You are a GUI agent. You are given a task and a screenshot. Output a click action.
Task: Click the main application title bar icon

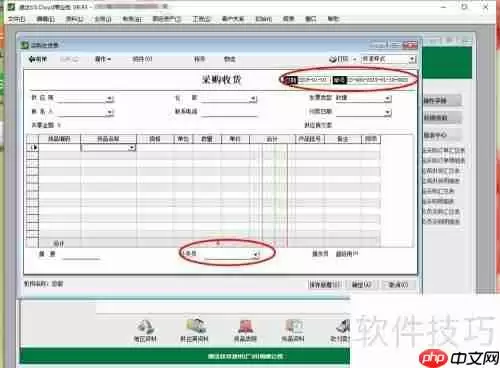coord(11,6)
